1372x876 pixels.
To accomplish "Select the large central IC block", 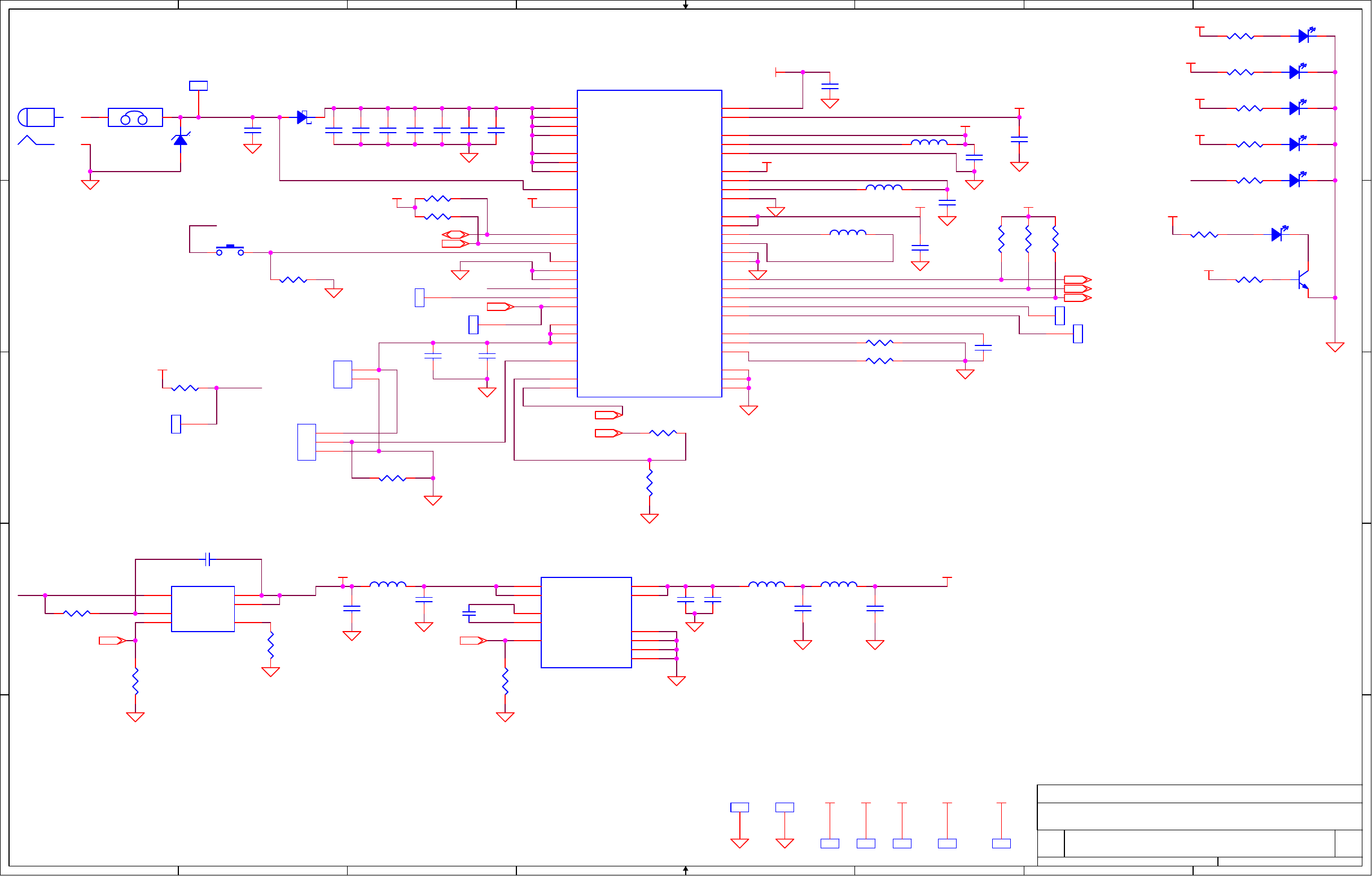I will click(x=650, y=243).
